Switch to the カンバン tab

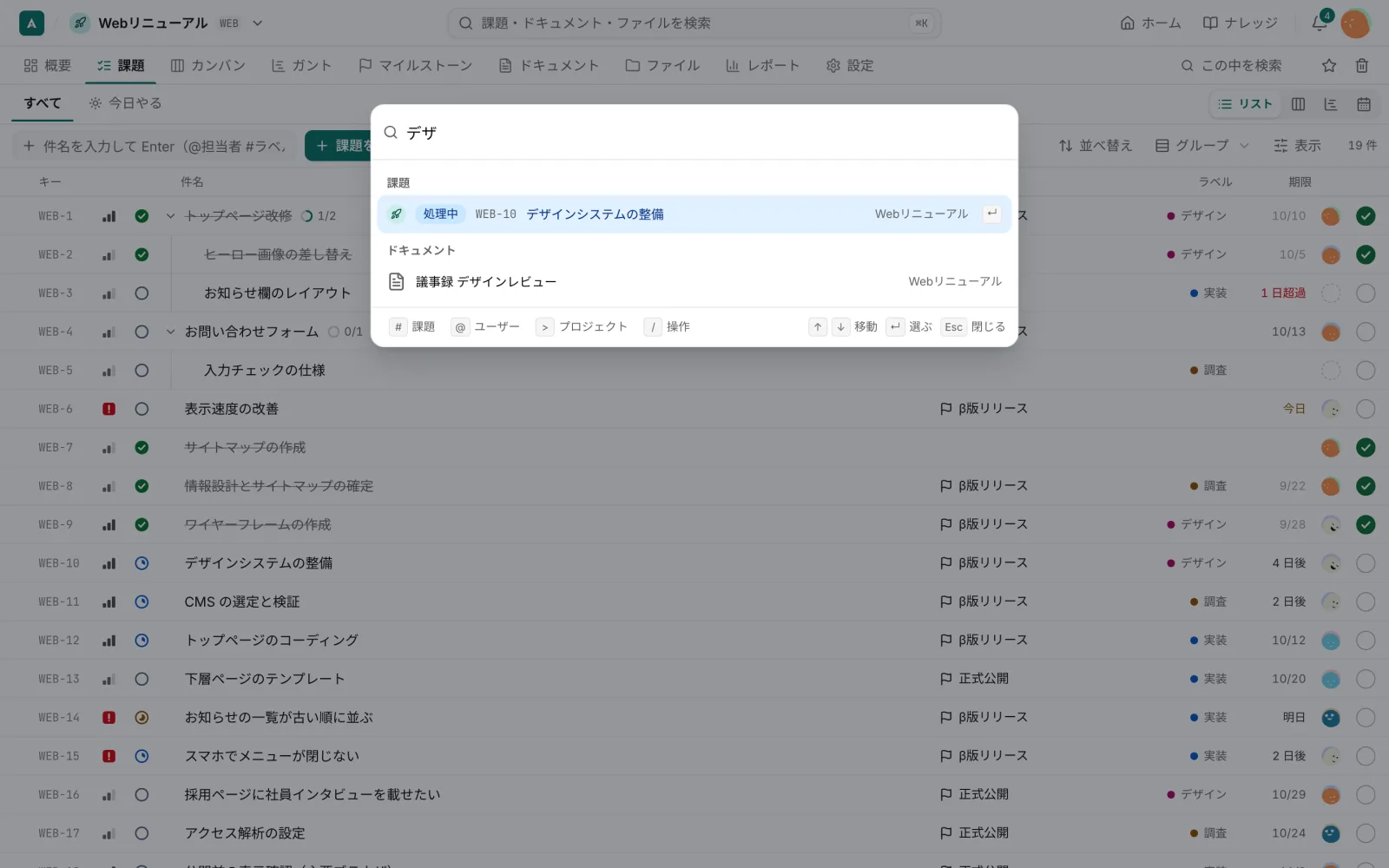tap(208, 65)
